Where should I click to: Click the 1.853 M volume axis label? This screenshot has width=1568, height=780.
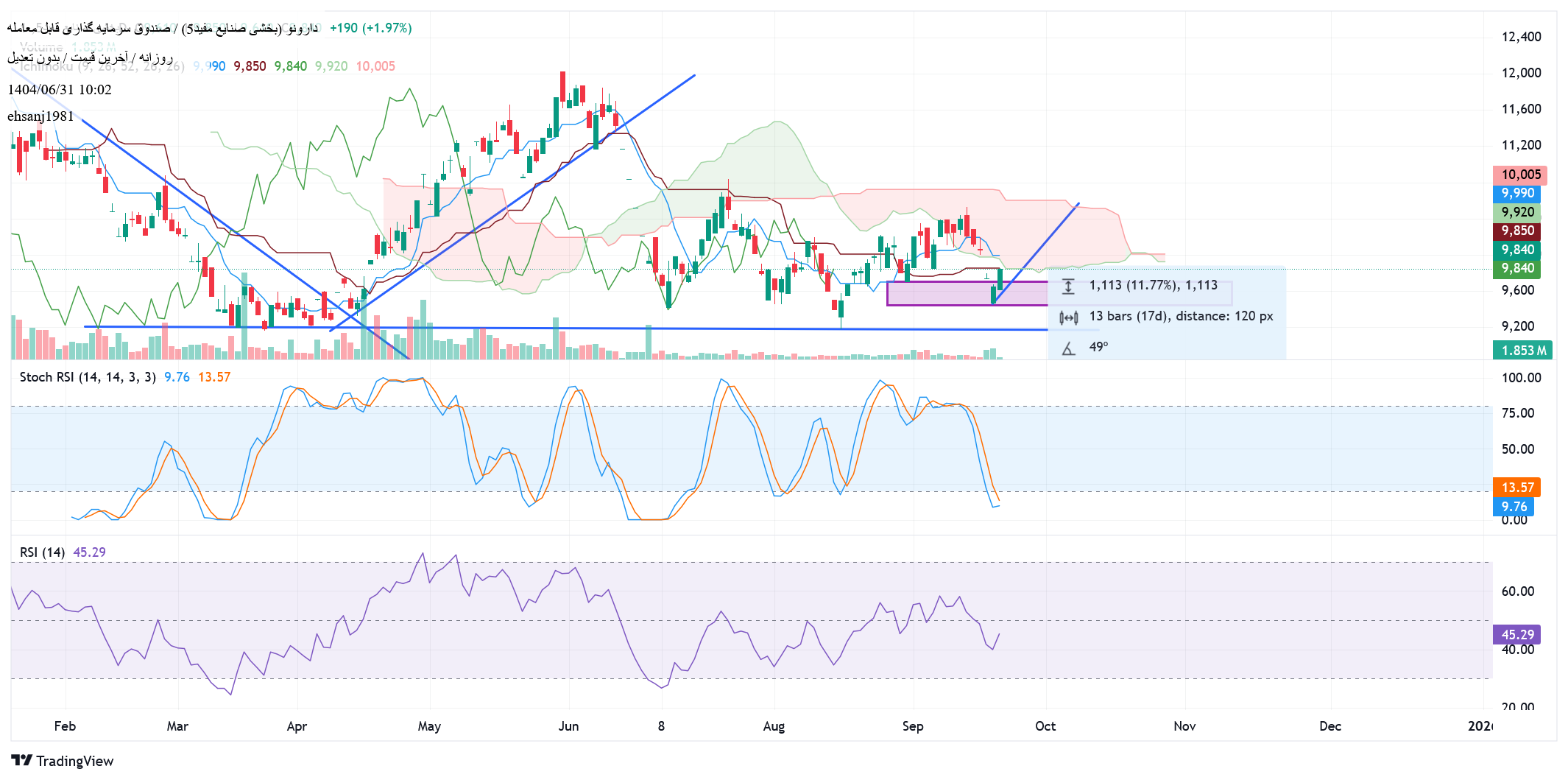tap(1522, 351)
